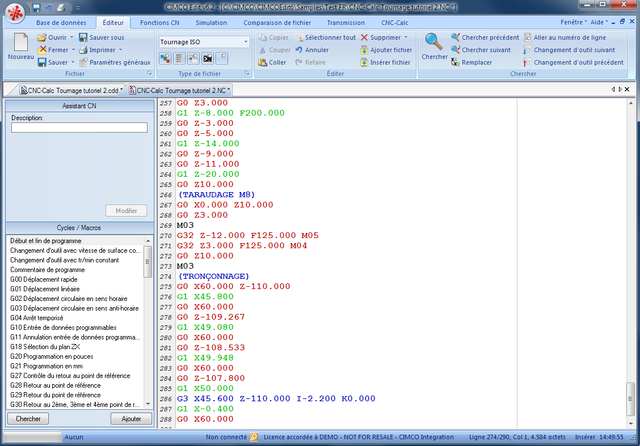Open Remplacer dialog
This screenshot has height=446, width=640.
471,62
